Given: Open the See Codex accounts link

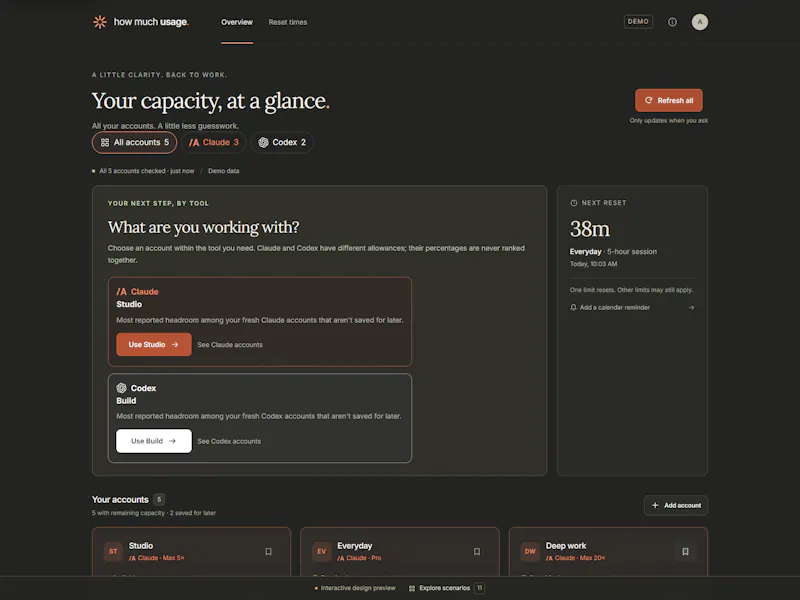Looking at the screenshot, I should coord(229,441).
